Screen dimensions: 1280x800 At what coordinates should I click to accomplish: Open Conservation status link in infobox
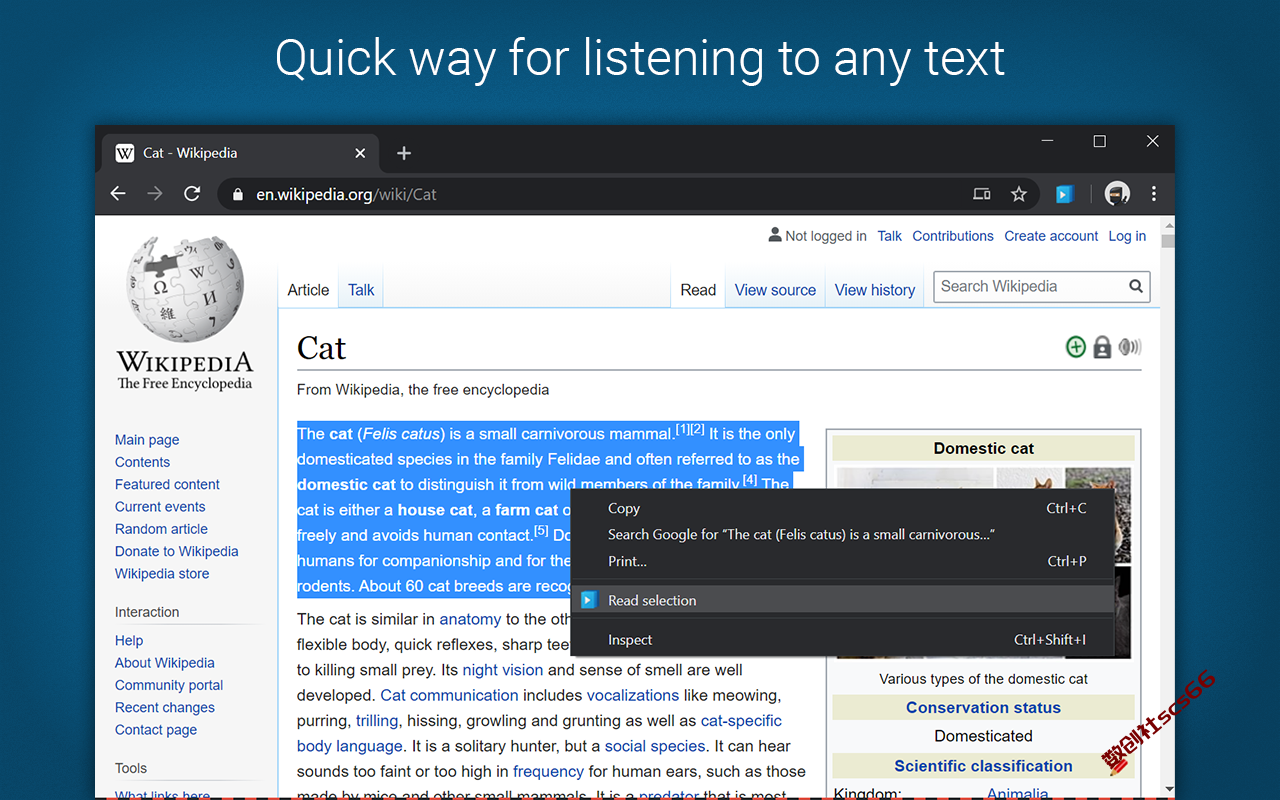pyautogui.click(x=983, y=707)
